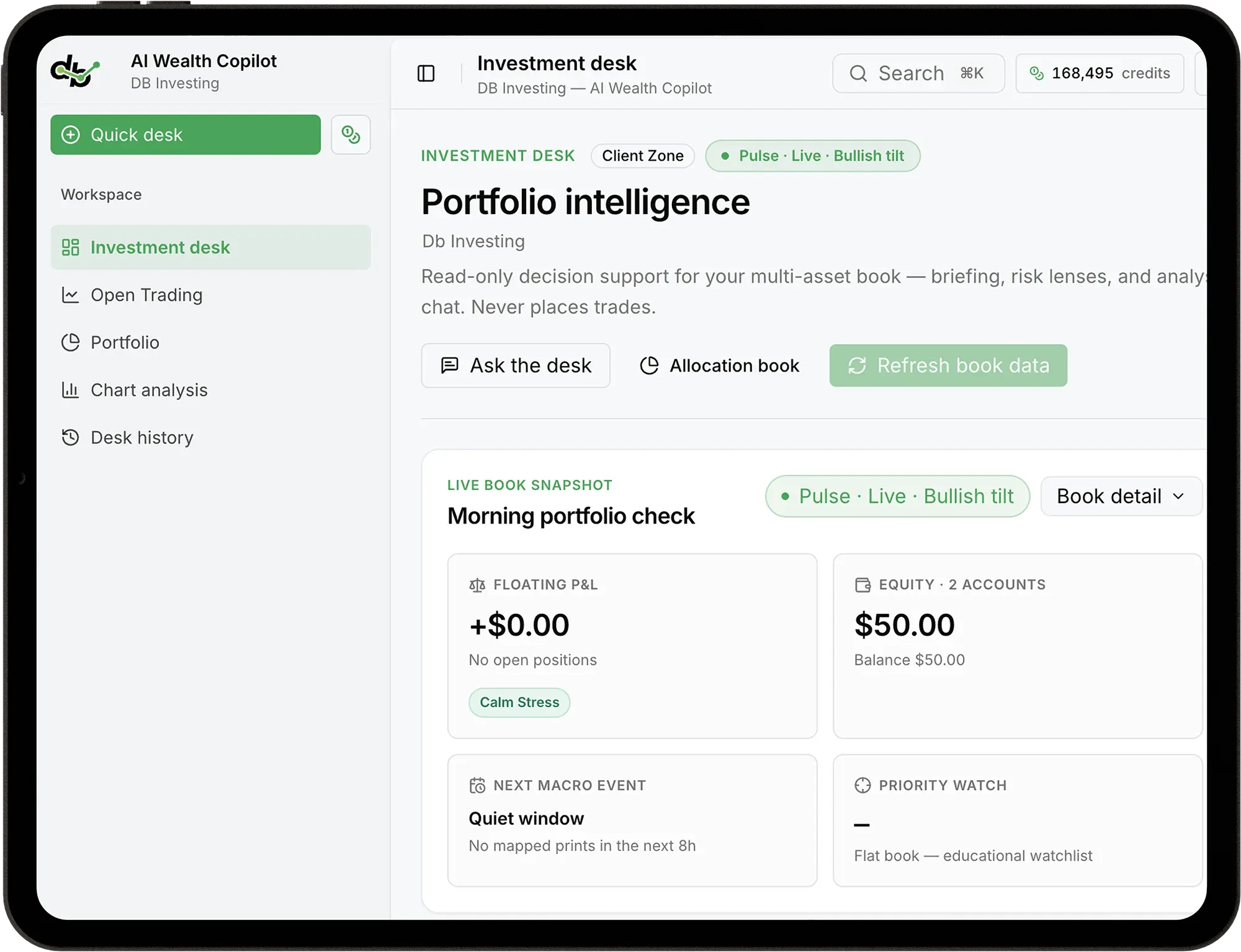
Task: Navigate to Chart analysis
Action: pyautogui.click(x=210, y=390)
